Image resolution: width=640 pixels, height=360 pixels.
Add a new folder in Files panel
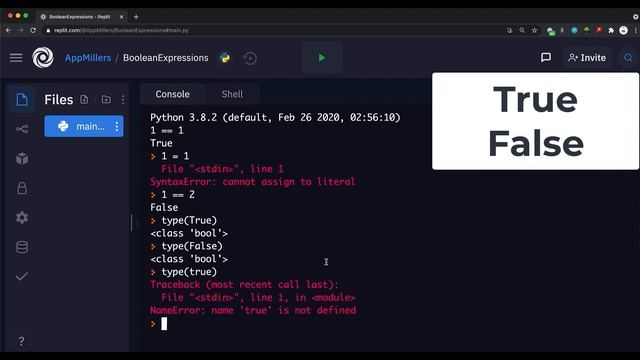(x=106, y=99)
